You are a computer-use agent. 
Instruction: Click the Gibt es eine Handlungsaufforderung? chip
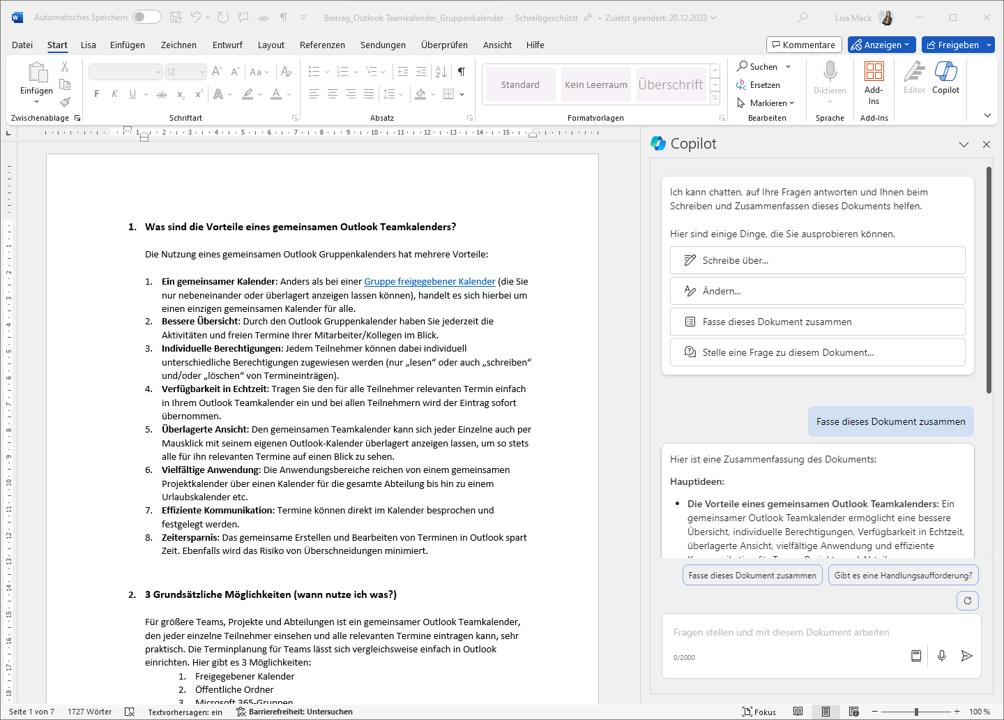pos(903,575)
